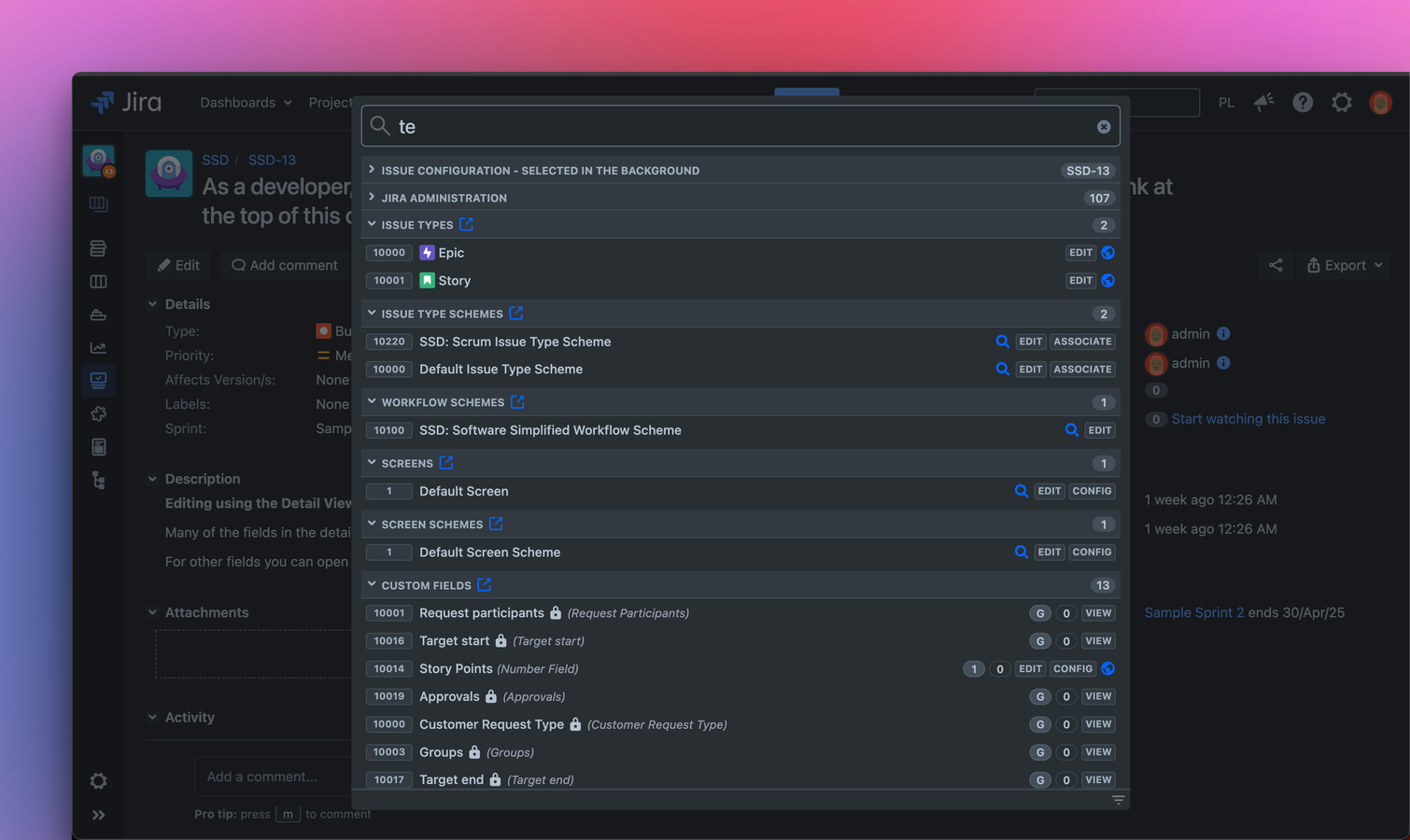Open Screen Schemes external link icon
This screenshot has width=1410, height=840.
click(496, 524)
